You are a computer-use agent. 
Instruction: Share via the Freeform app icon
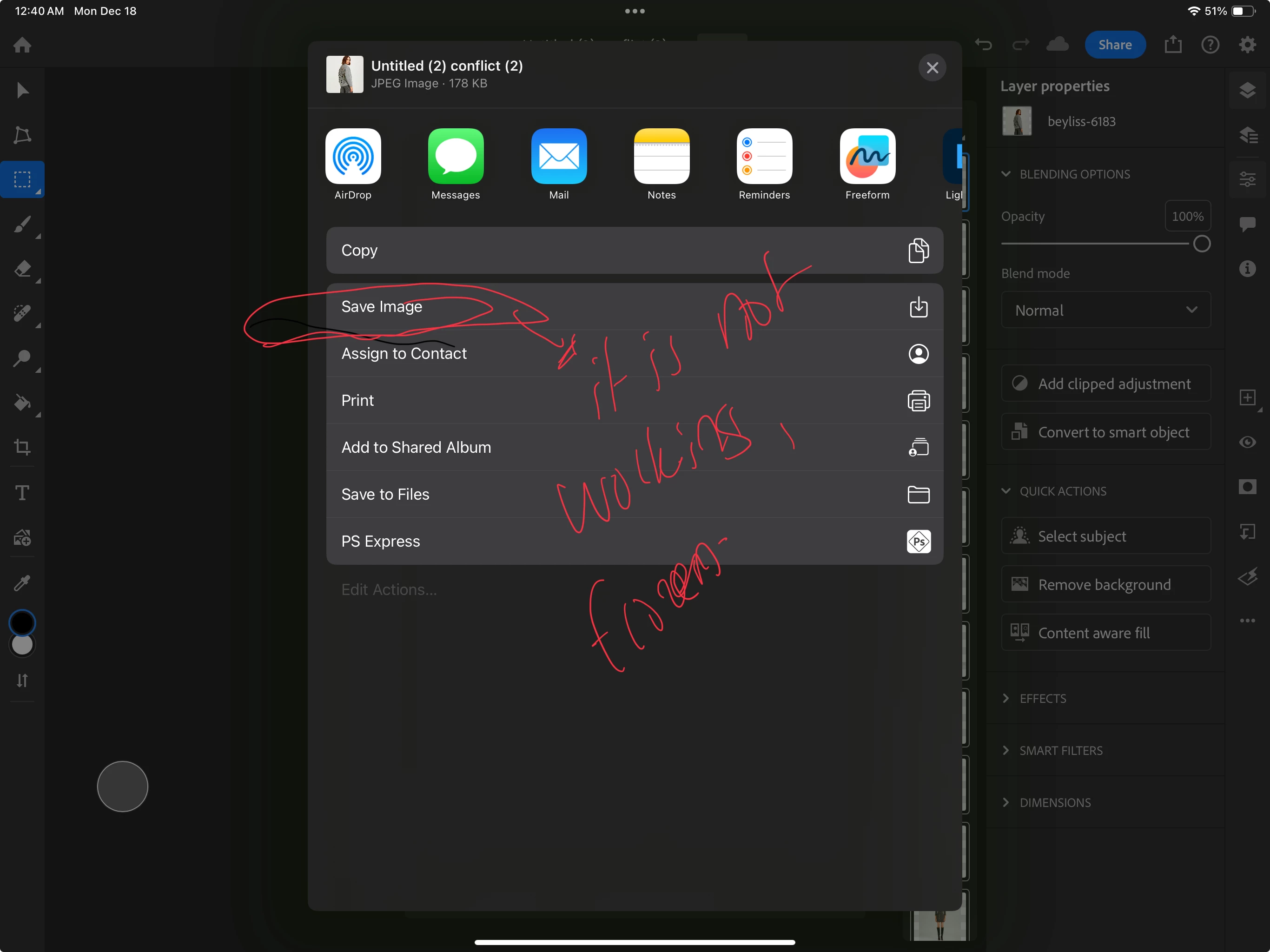tap(867, 156)
